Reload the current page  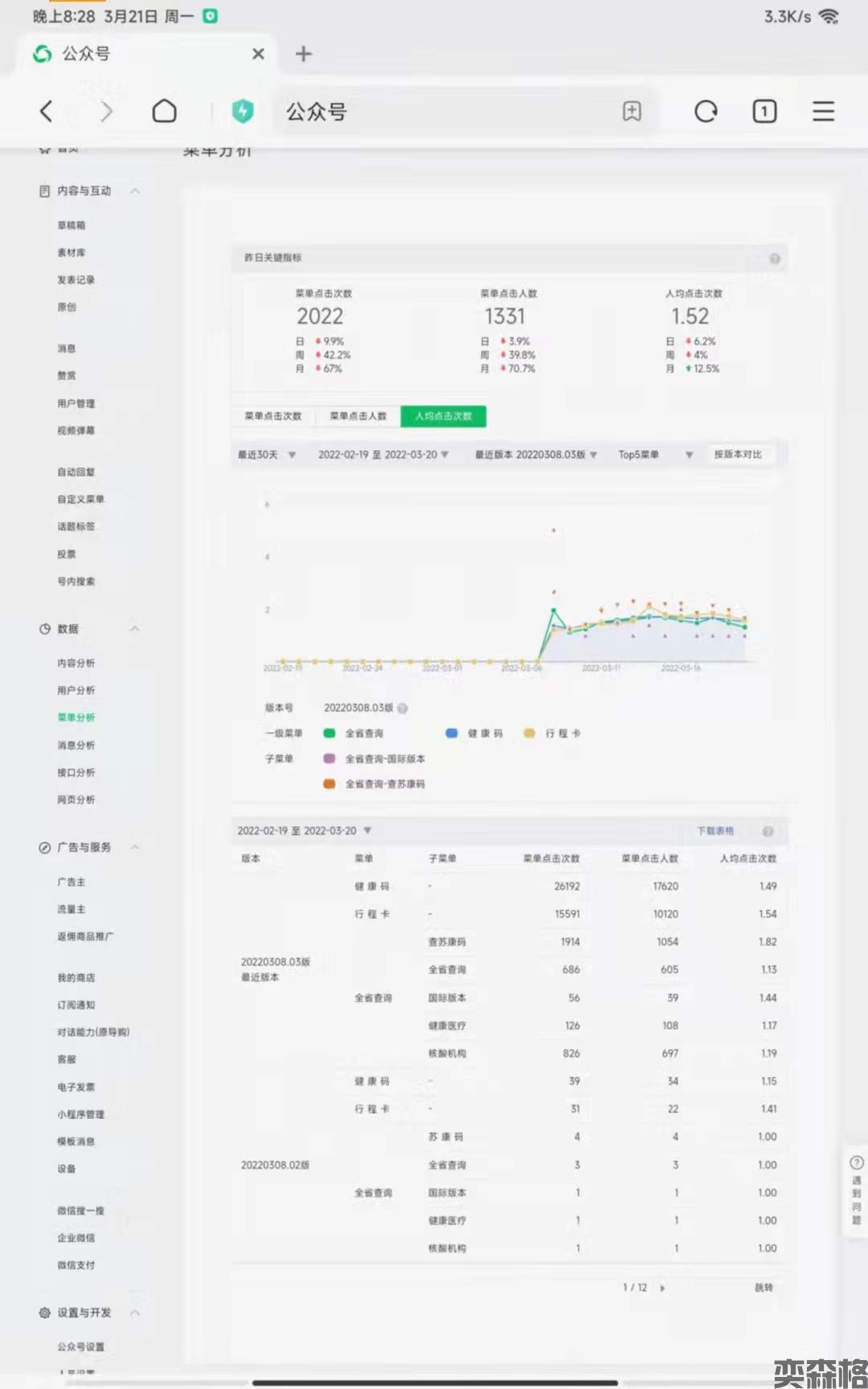click(706, 111)
